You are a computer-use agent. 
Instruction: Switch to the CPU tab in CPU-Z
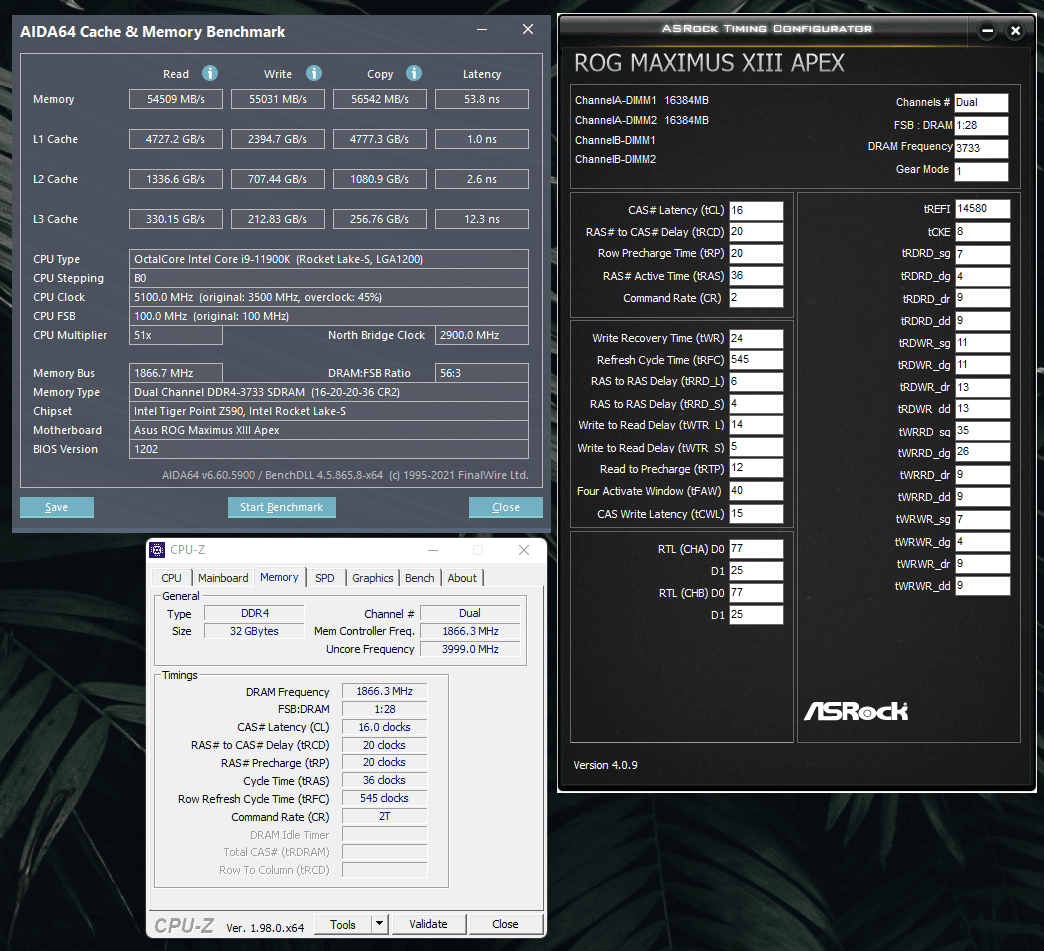point(171,578)
